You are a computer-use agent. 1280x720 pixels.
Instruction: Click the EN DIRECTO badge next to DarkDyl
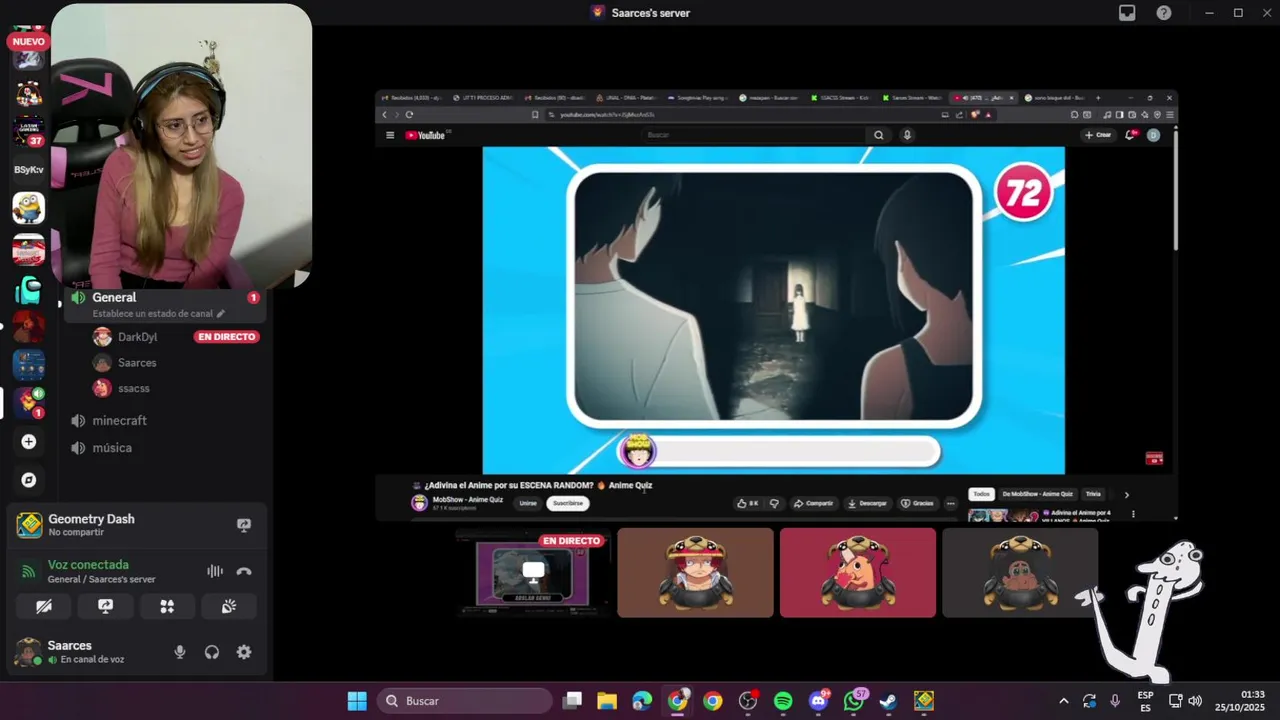tap(227, 337)
